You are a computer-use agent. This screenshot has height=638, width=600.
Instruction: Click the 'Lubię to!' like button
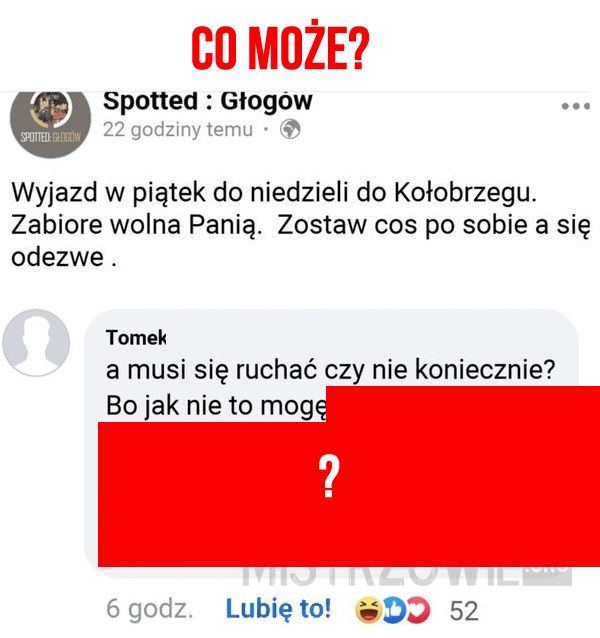pyautogui.click(x=278, y=609)
